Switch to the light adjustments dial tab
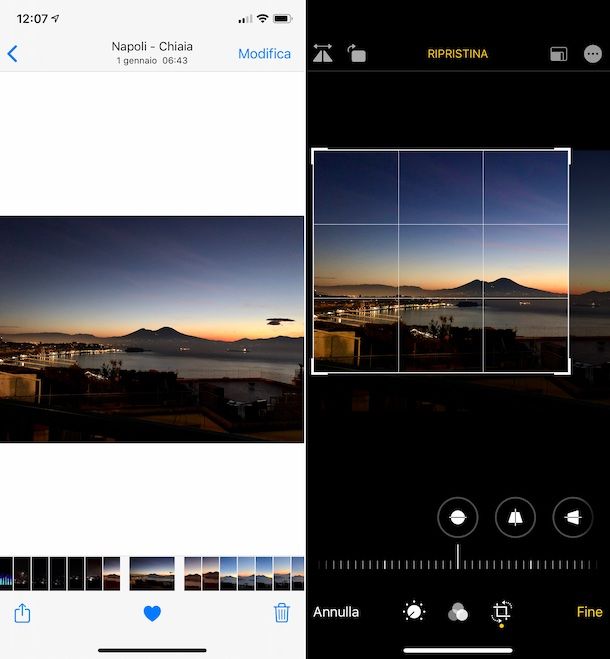This screenshot has height=659, width=610. pos(414,612)
